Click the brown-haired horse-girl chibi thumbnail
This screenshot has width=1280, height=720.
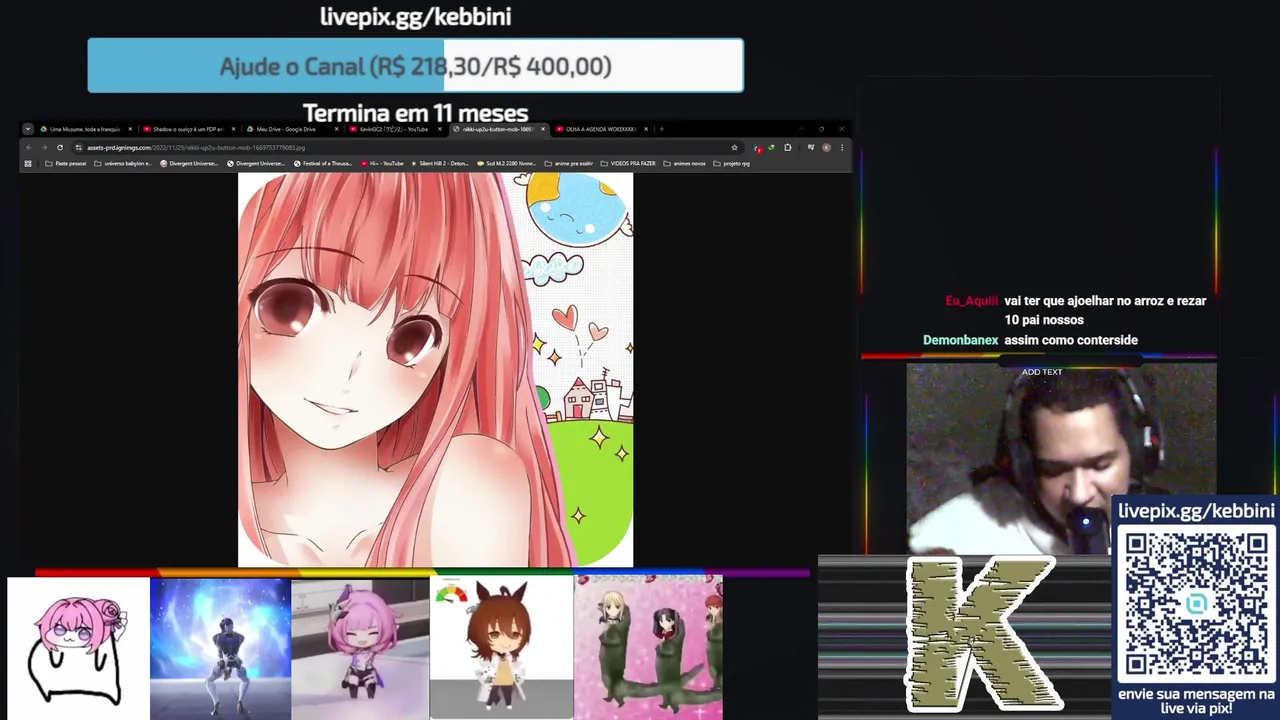pyautogui.click(x=501, y=648)
